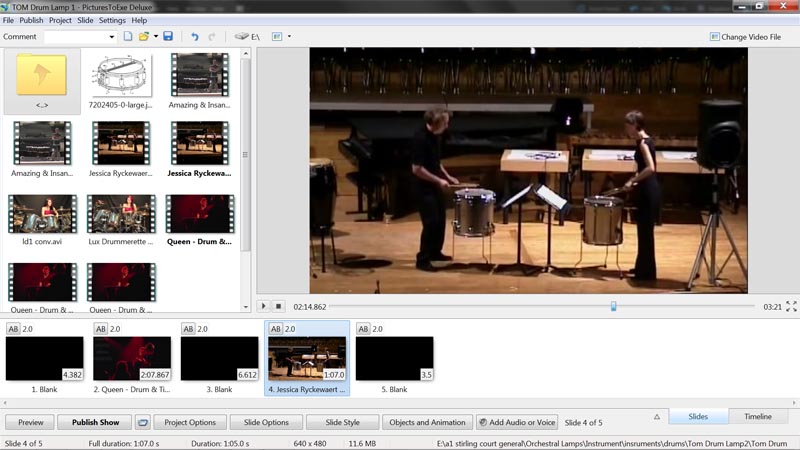Click file list scrollbar down arrow
This screenshot has width=800, height=450.
click(246, 307)
